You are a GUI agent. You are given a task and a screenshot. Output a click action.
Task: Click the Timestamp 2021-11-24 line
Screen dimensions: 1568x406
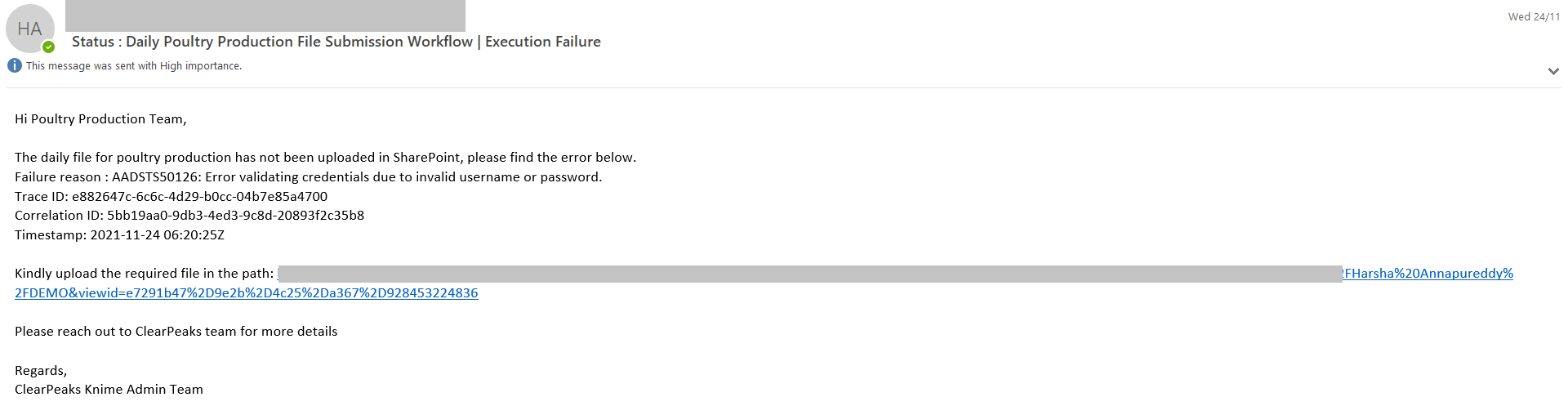[119, 235]
